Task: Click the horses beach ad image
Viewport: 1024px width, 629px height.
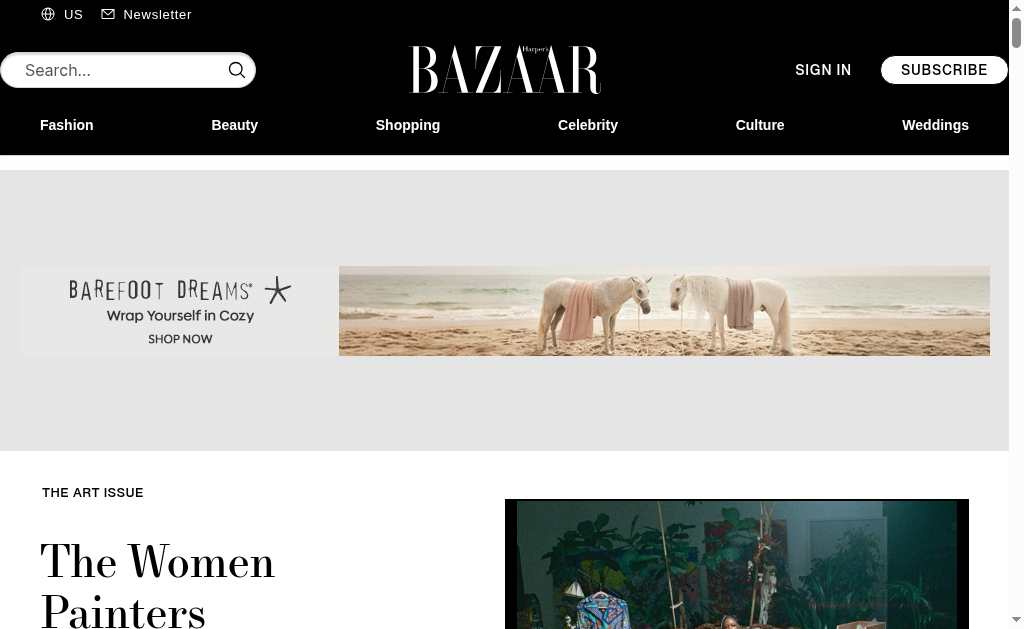Action: (x=664, y=311)
